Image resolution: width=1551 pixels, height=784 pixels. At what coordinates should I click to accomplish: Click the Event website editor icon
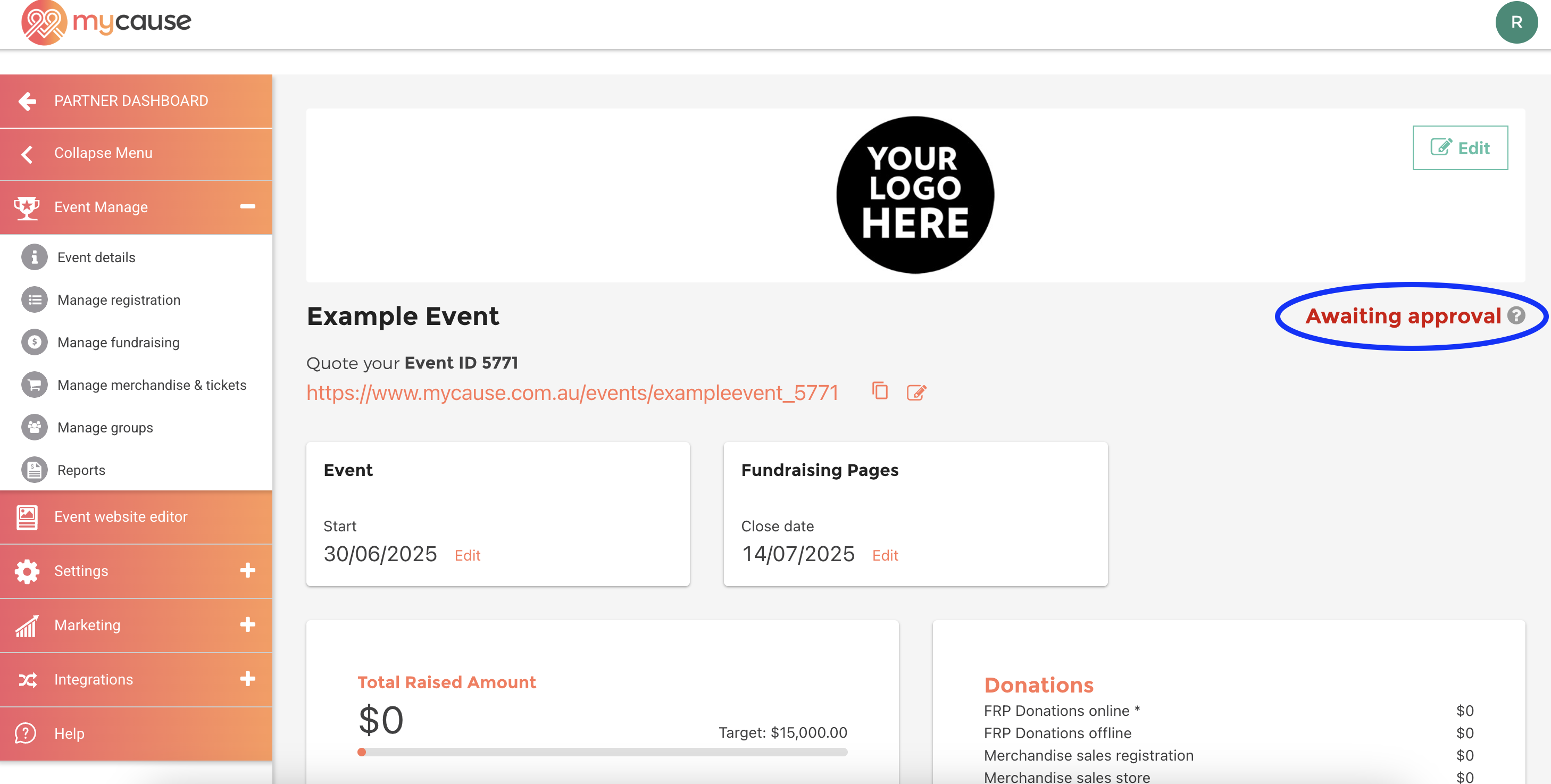(27, 517)
